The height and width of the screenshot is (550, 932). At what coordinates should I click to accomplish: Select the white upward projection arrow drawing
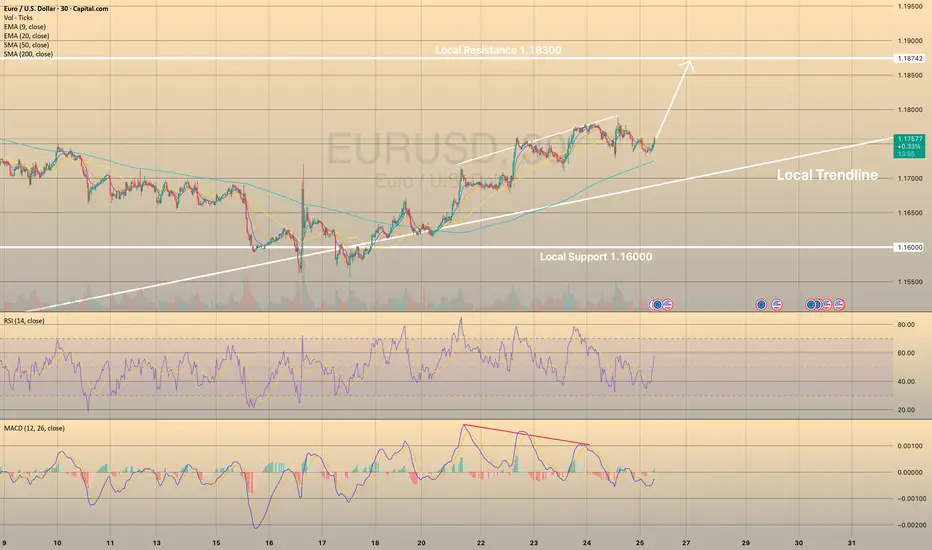pos(674,99)
